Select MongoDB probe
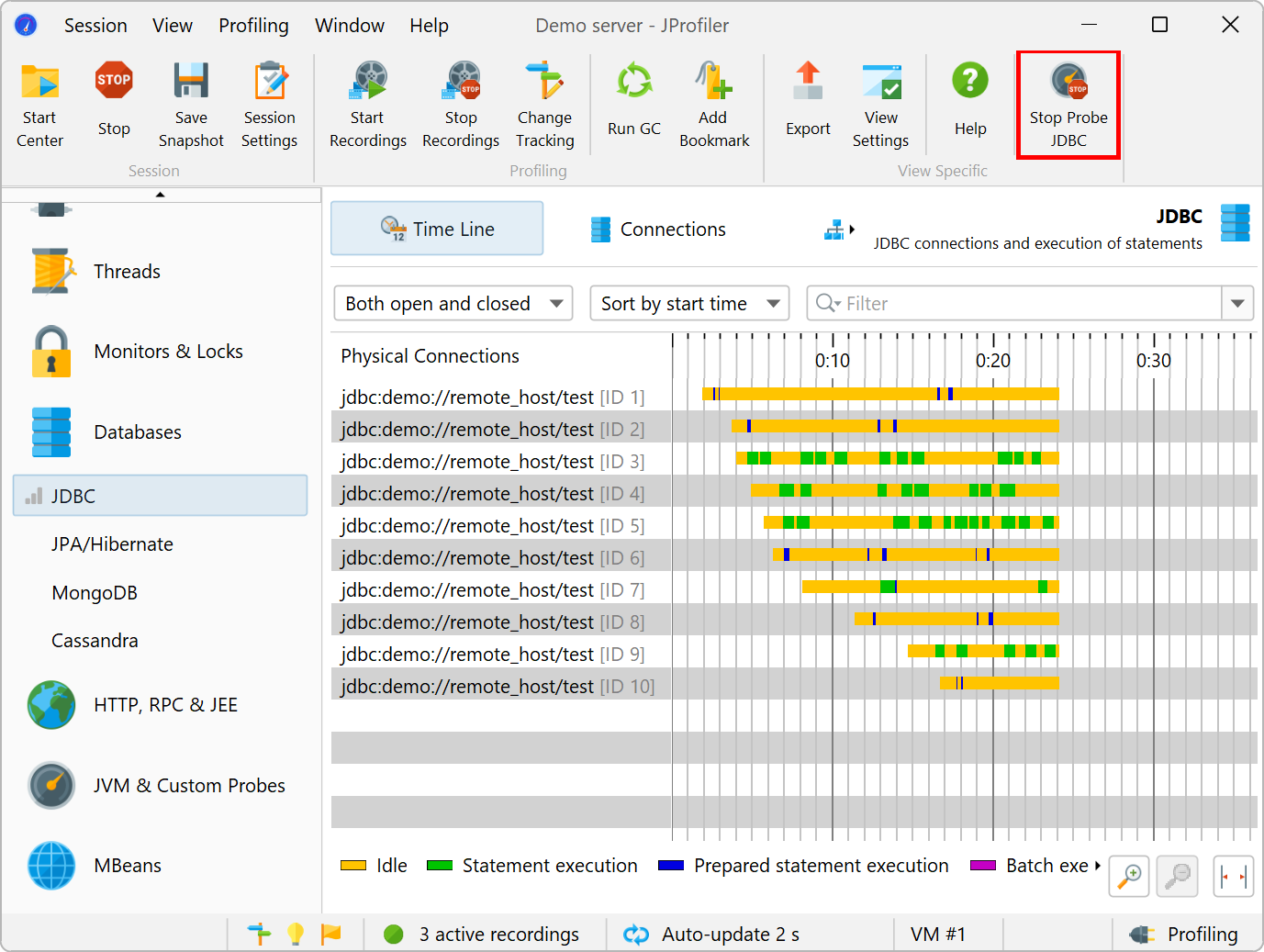The height and width of the screenshot is (952, 1264). 95,593
